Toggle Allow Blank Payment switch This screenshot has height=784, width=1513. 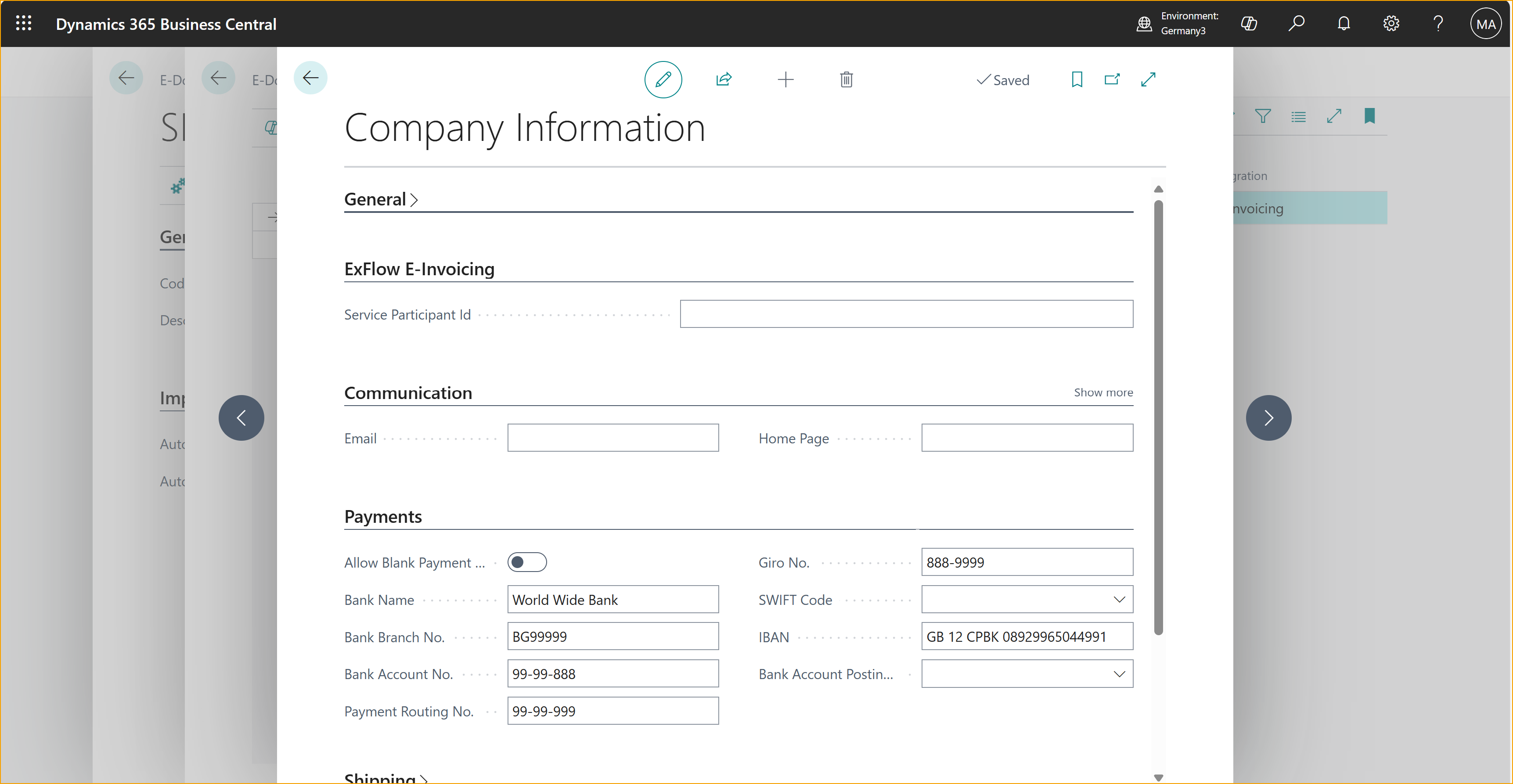[527, 561]
